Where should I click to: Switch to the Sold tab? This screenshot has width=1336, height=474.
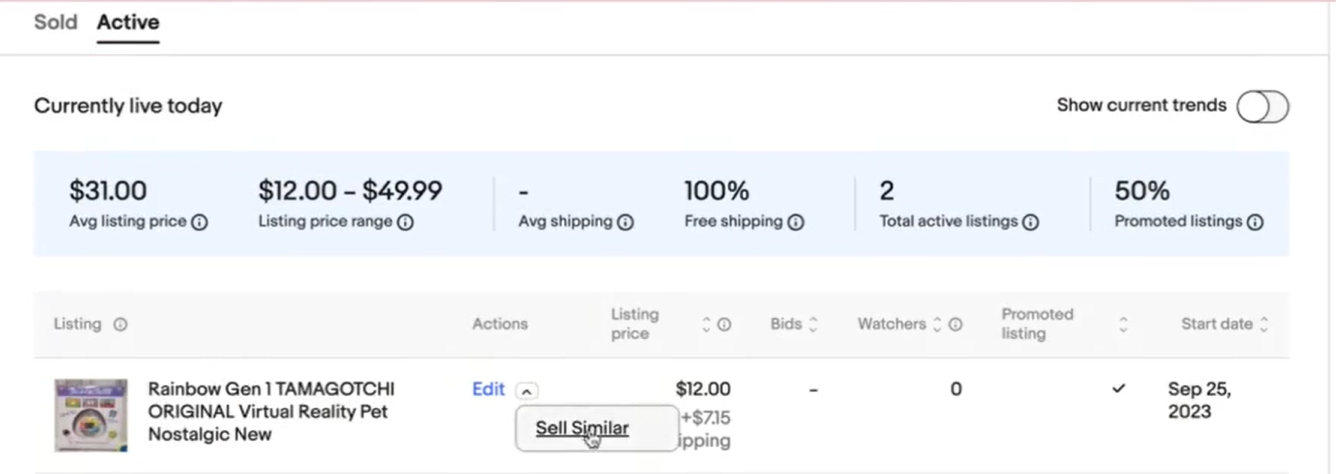tap(55, 22)
